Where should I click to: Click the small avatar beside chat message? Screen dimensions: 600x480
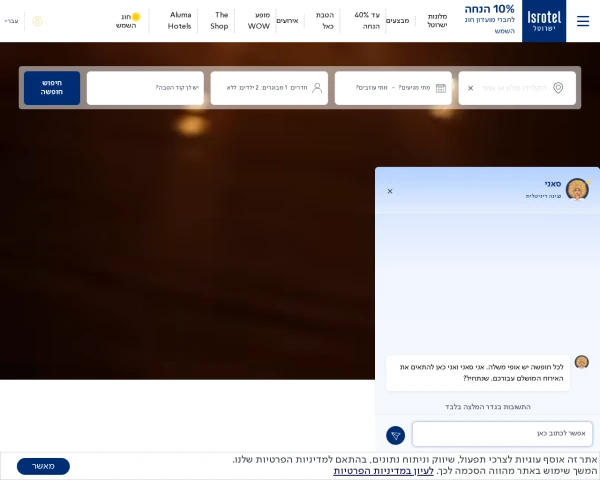pyautogui.click(x=582, y=362)
